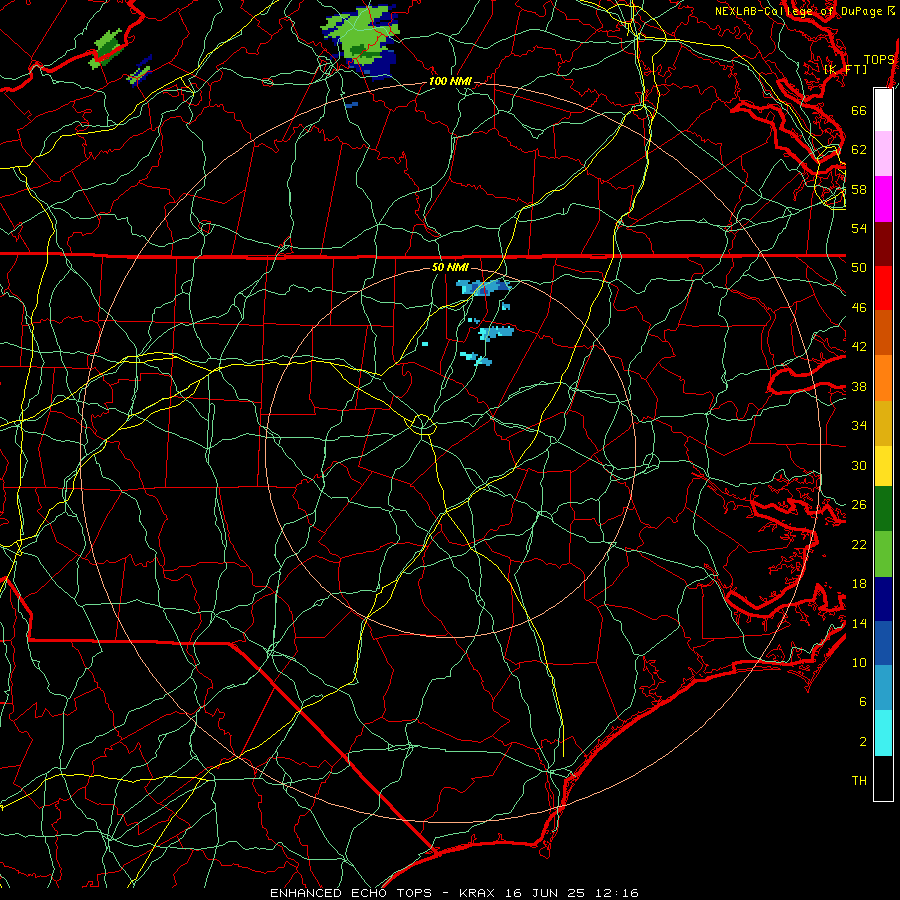Click the yellow legend swatch near 30
This screenshot has height=900, width=900.
pos(883,466)
